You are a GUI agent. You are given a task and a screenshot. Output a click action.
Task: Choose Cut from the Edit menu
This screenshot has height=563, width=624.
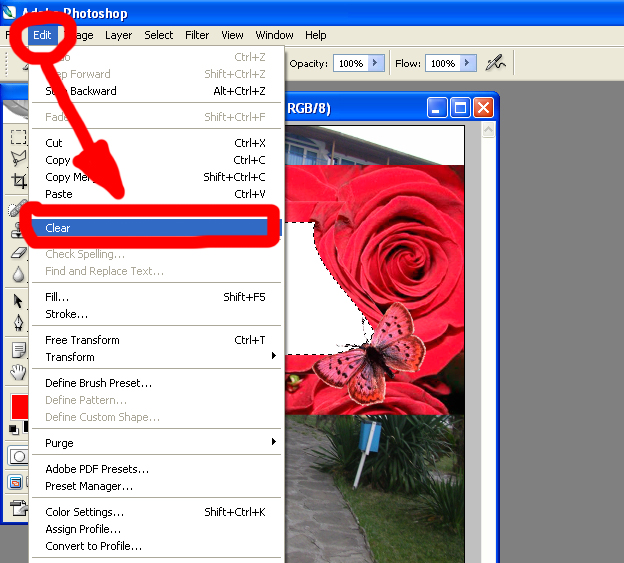pyautogui.click(x=156, y=143)
